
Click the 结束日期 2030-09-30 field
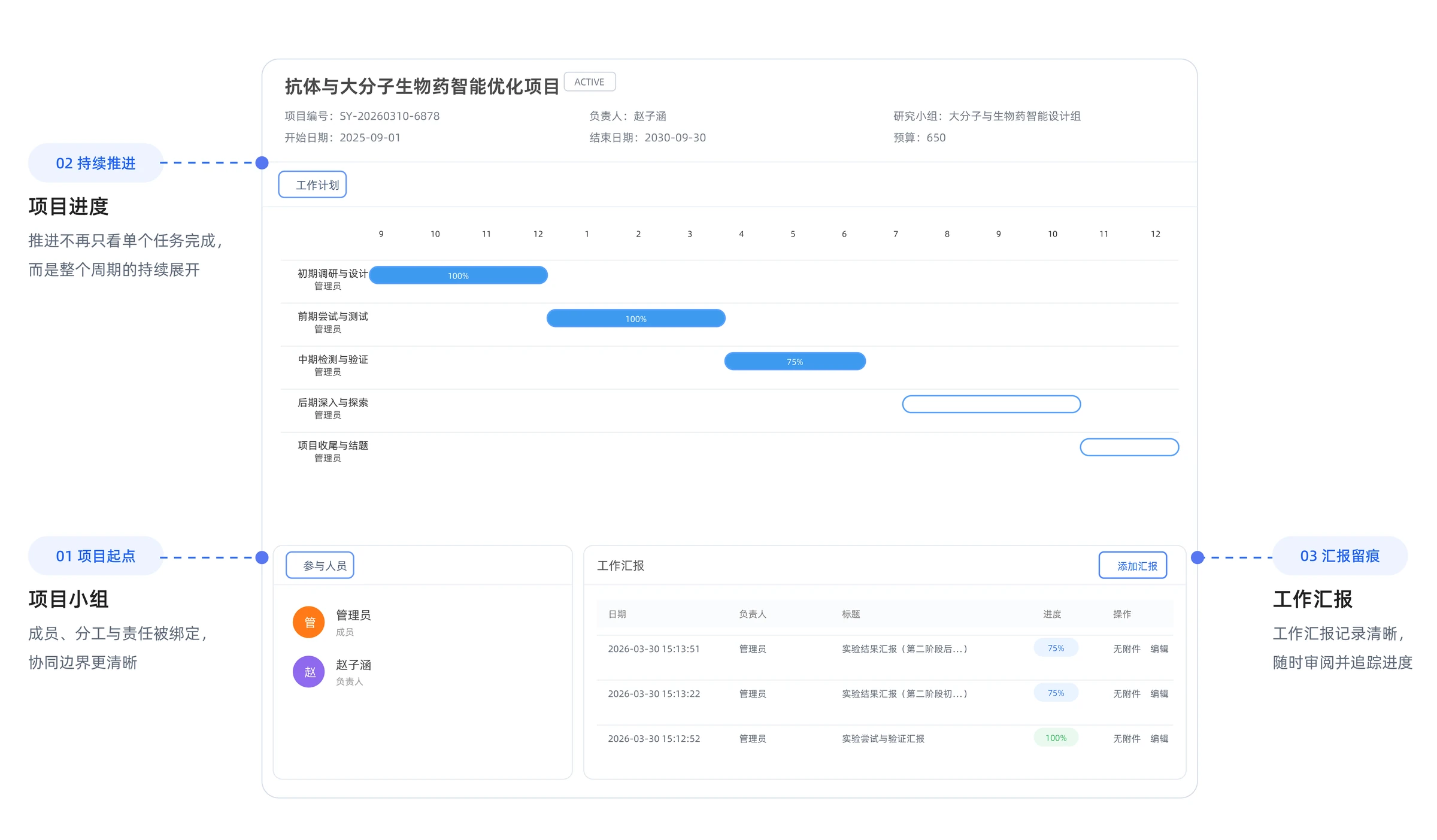coord(648,138)
